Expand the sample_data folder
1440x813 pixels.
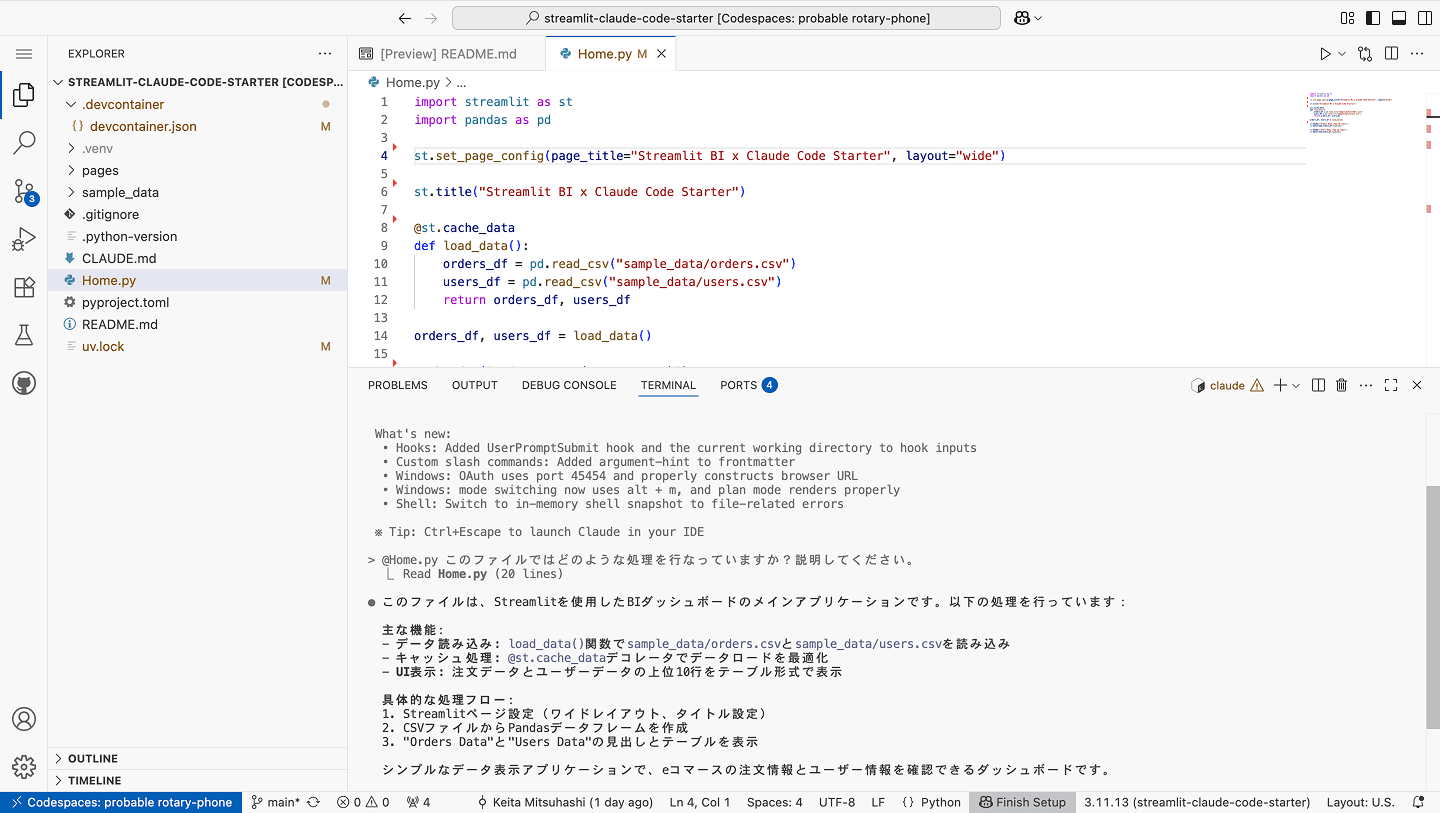pos(120,192)
